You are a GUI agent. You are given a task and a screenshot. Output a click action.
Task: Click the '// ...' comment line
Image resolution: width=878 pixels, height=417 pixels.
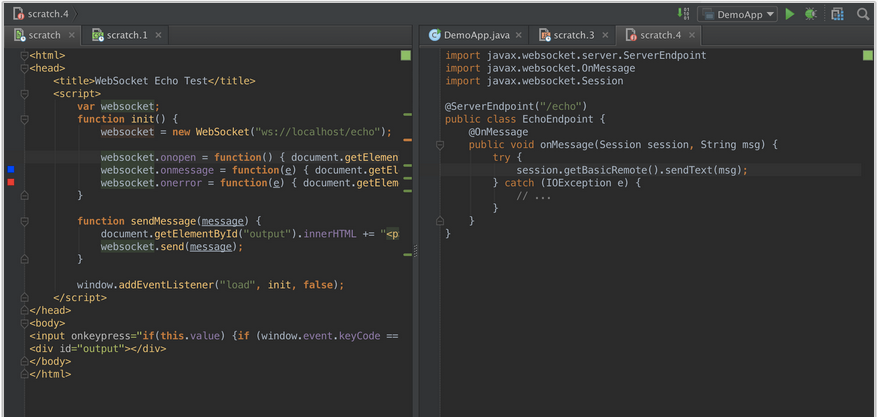(x=534, y=196)
